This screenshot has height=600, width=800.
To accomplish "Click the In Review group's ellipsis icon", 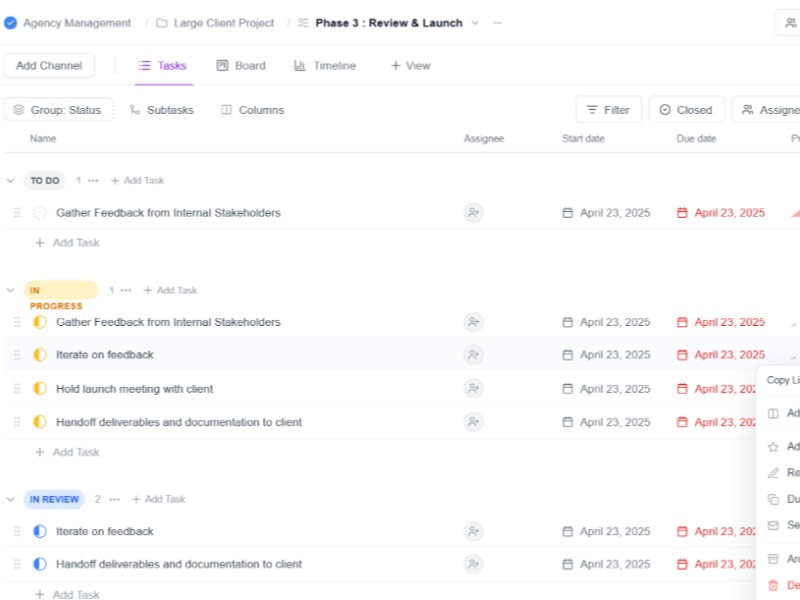I will click(114, 499).
